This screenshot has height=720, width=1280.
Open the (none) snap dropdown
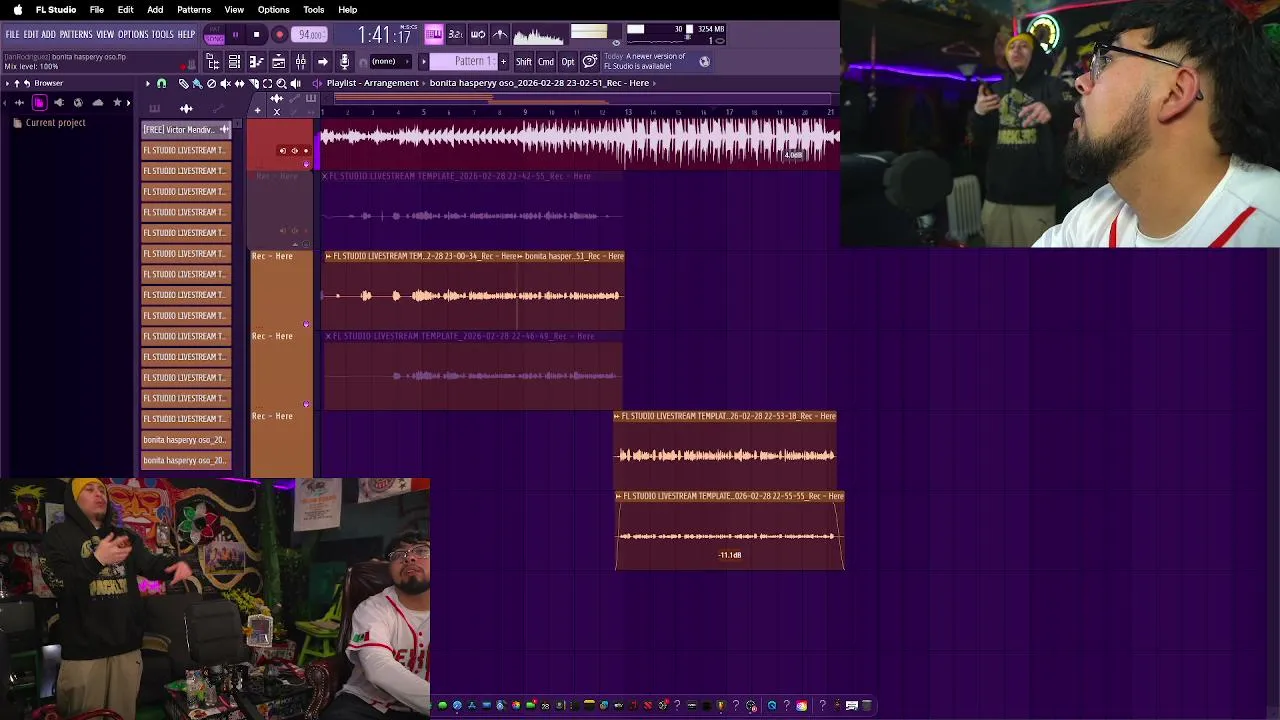click(389, 62)
